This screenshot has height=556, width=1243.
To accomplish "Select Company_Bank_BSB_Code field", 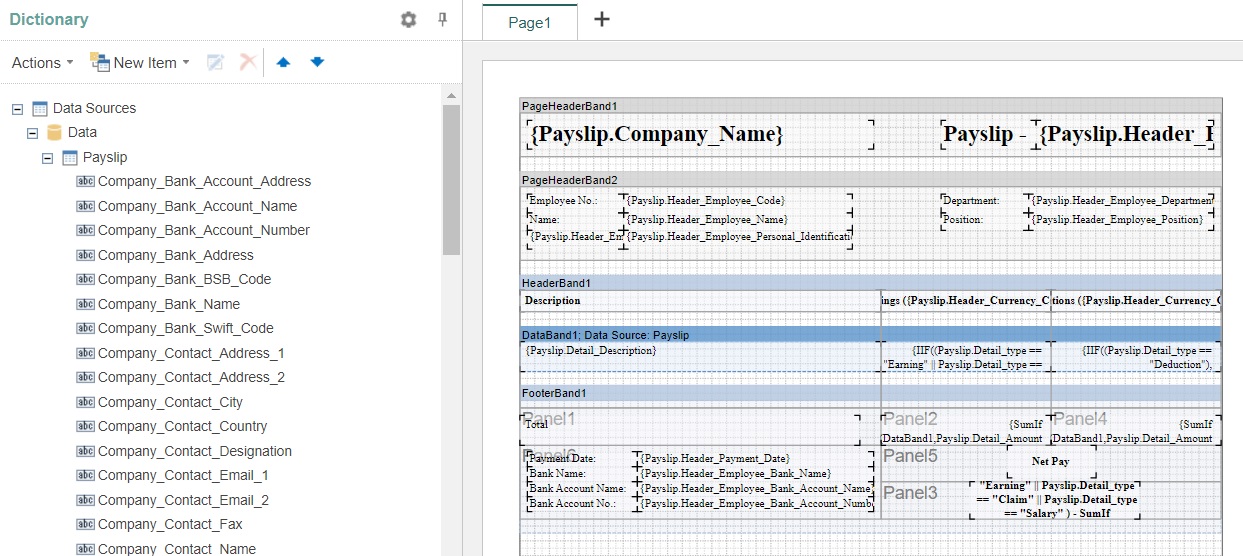I will (x=184, y=279).
